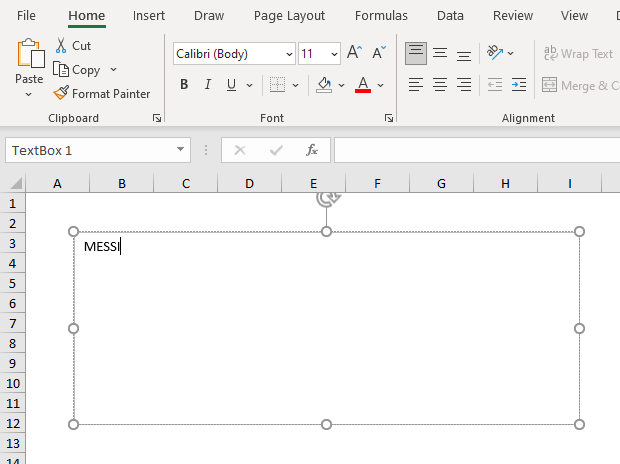Click text box bottom-right resize handle
620x464 pixels.
click(x=579, y=424)
